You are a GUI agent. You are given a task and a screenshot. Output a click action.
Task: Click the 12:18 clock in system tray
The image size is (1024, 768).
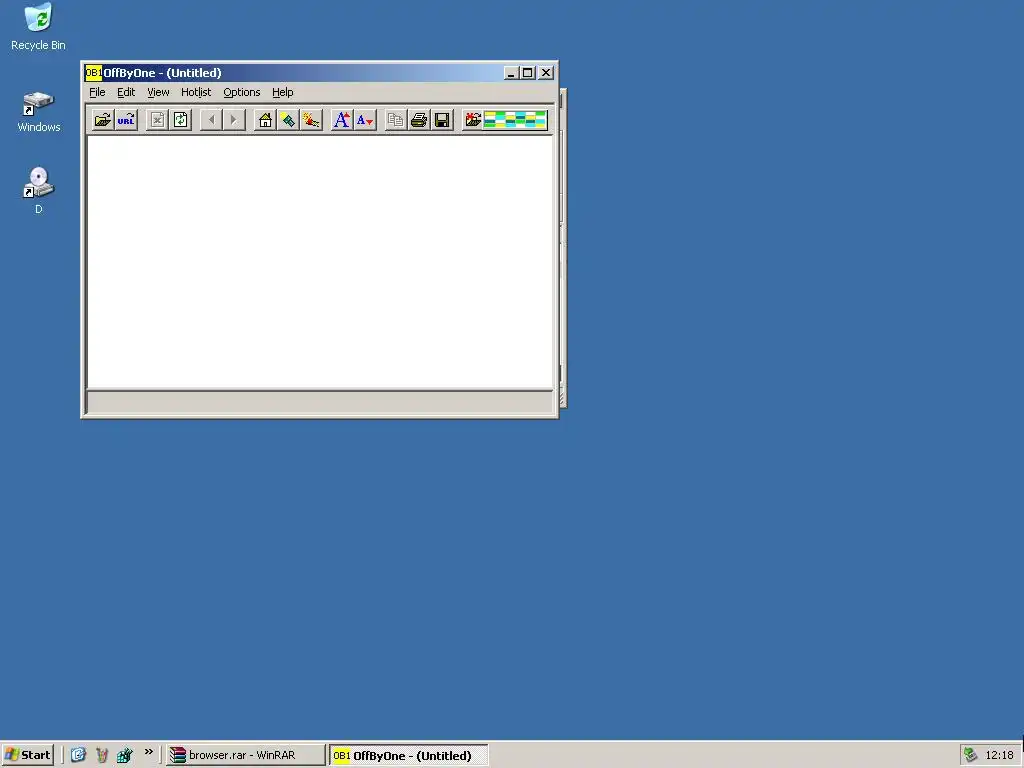(999, 755)
